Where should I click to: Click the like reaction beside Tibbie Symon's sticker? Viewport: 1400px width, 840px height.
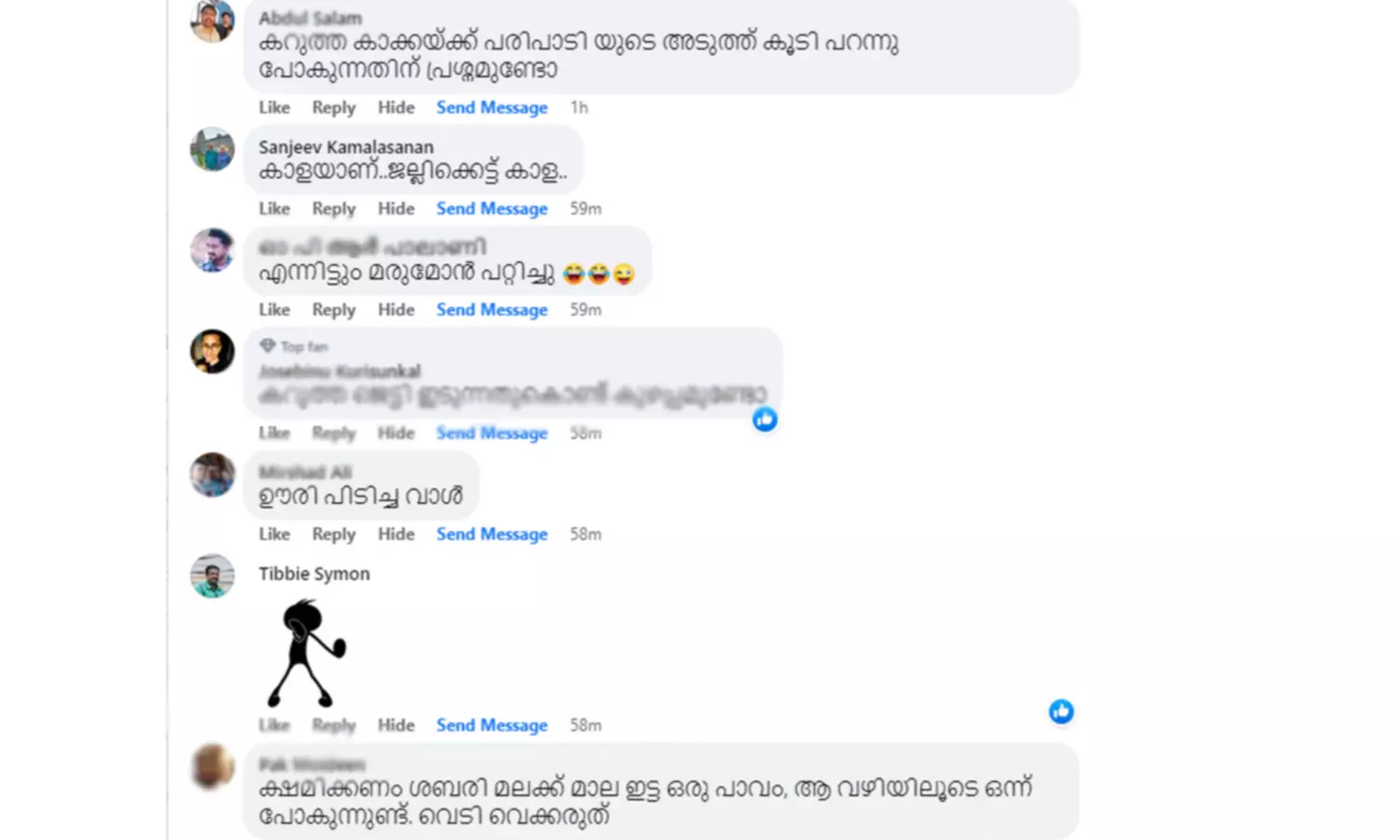coord(1061,712)
